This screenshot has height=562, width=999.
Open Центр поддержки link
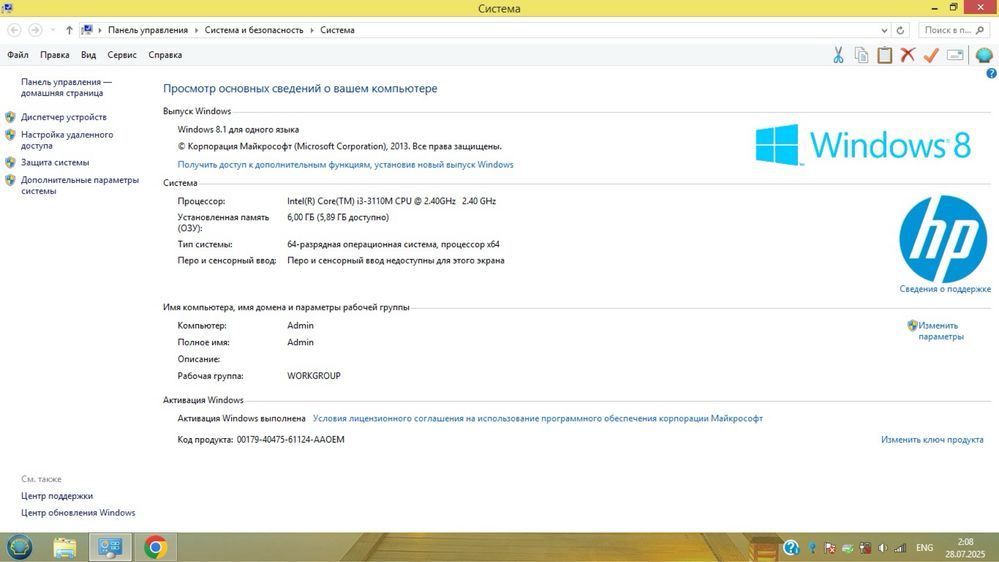pyautogui.click(x=57, y=496)
